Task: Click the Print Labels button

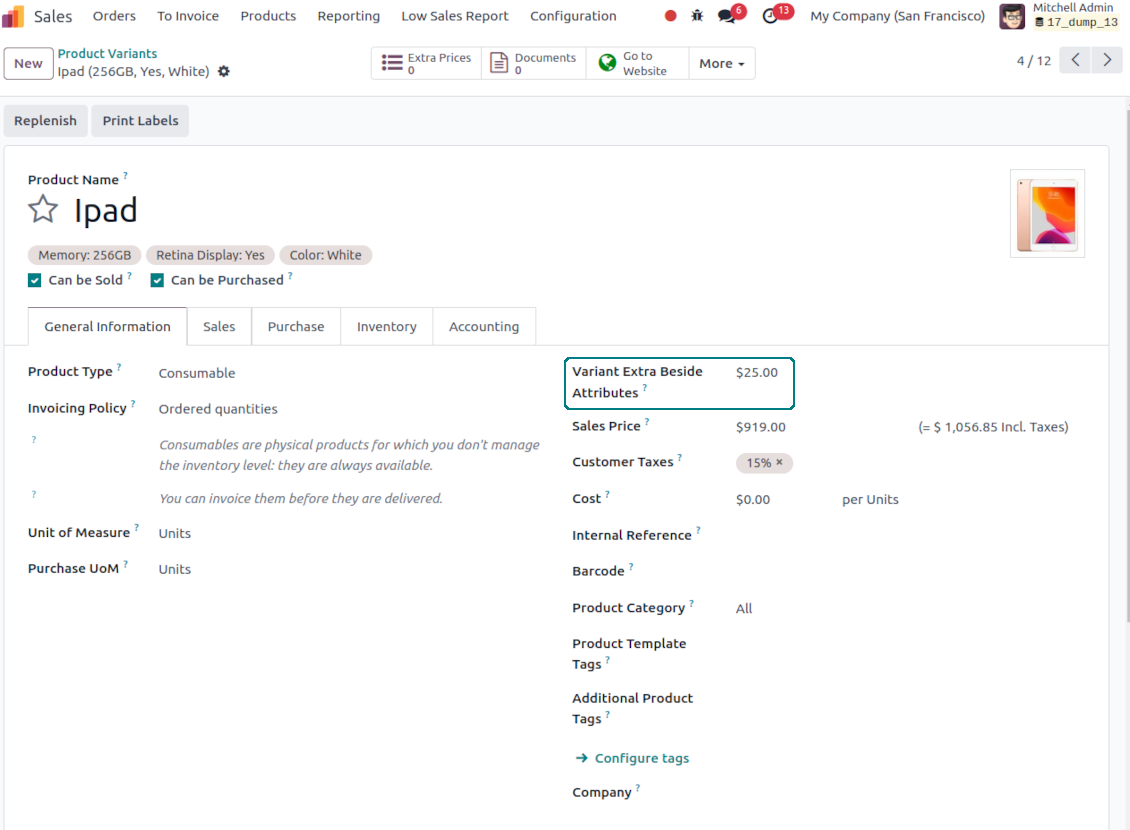Action: pyautogui.click(x=140, y=120)
